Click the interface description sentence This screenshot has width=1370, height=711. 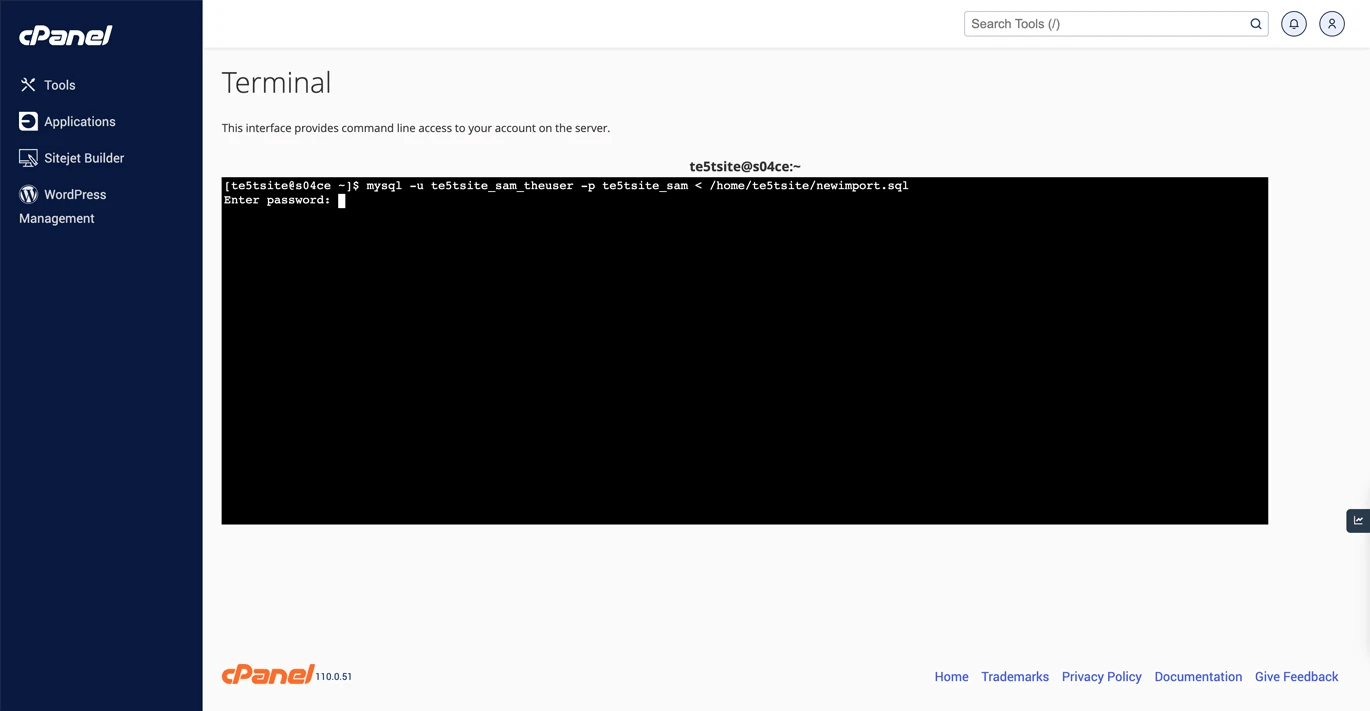click(416, 128)
